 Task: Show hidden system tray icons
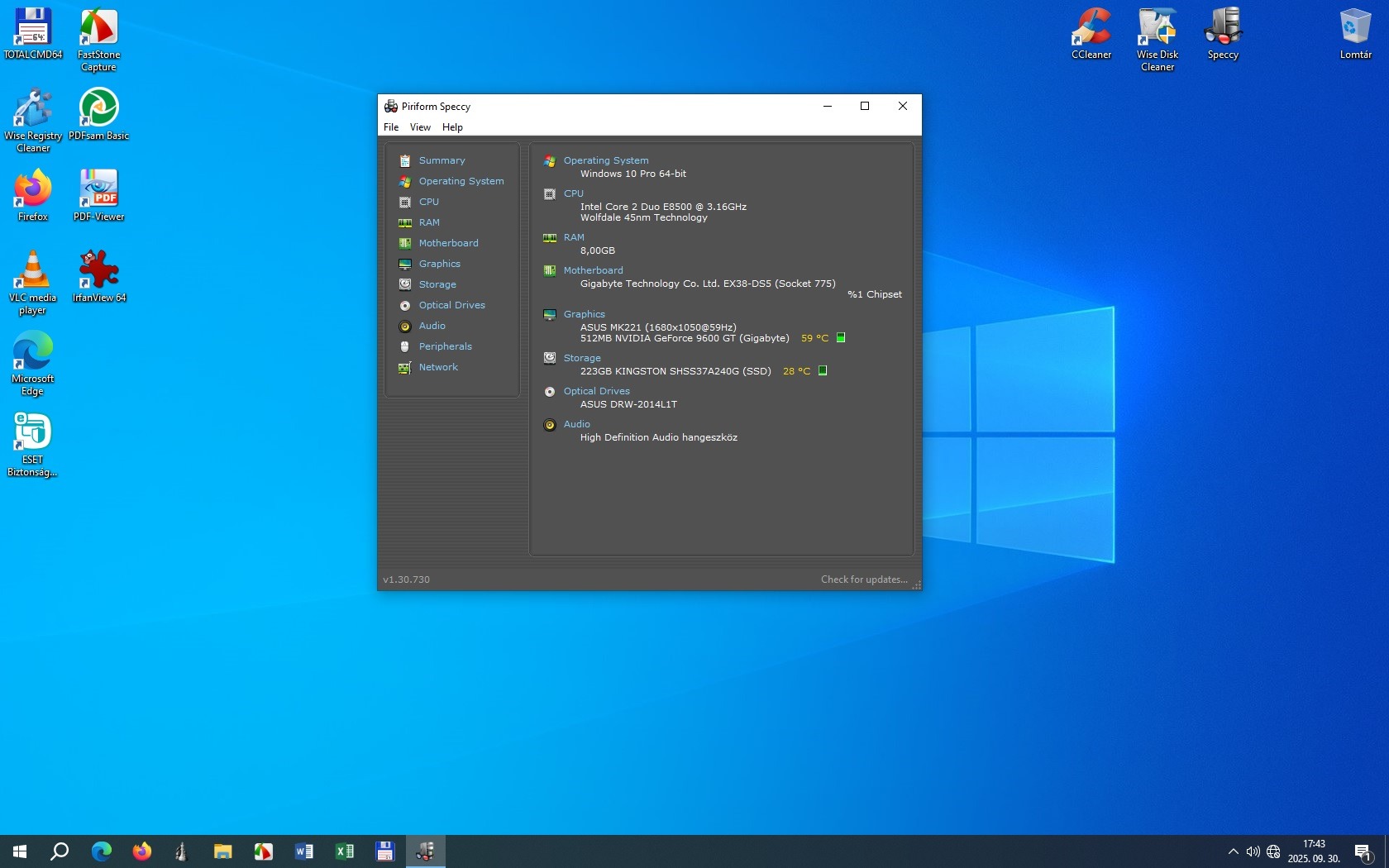click(1233, 851)
